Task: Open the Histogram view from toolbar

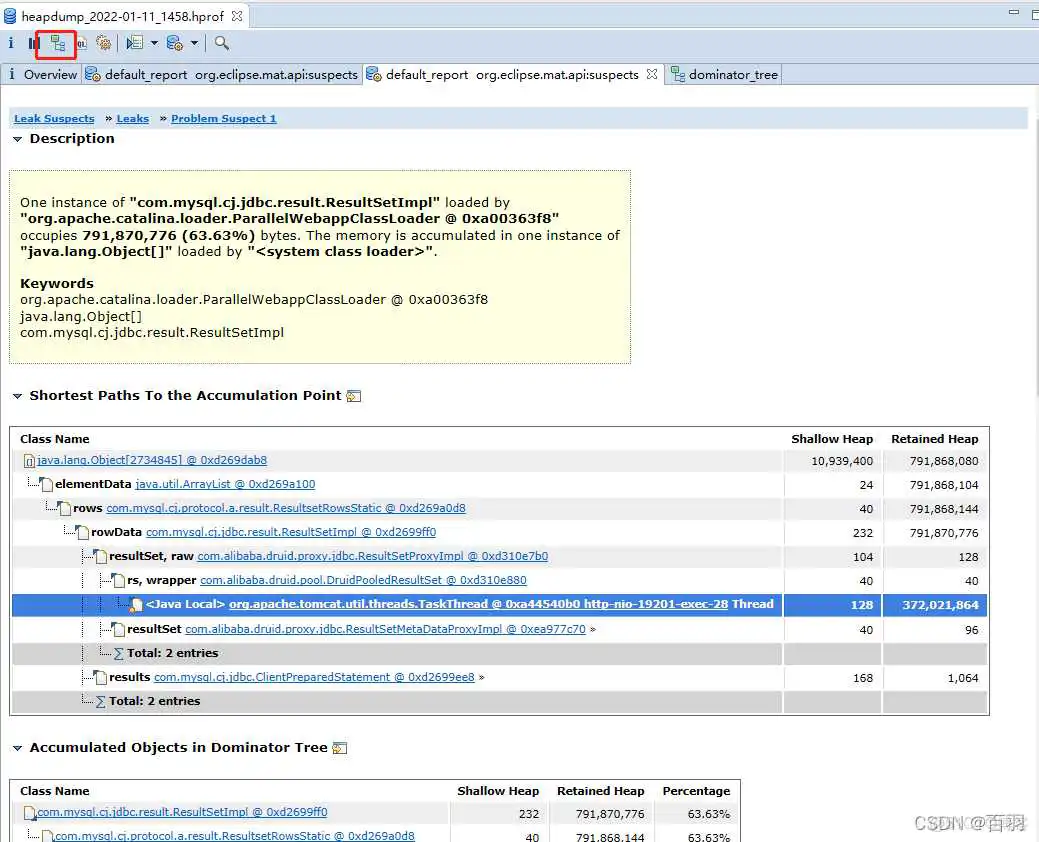Action: pos(34,43)
